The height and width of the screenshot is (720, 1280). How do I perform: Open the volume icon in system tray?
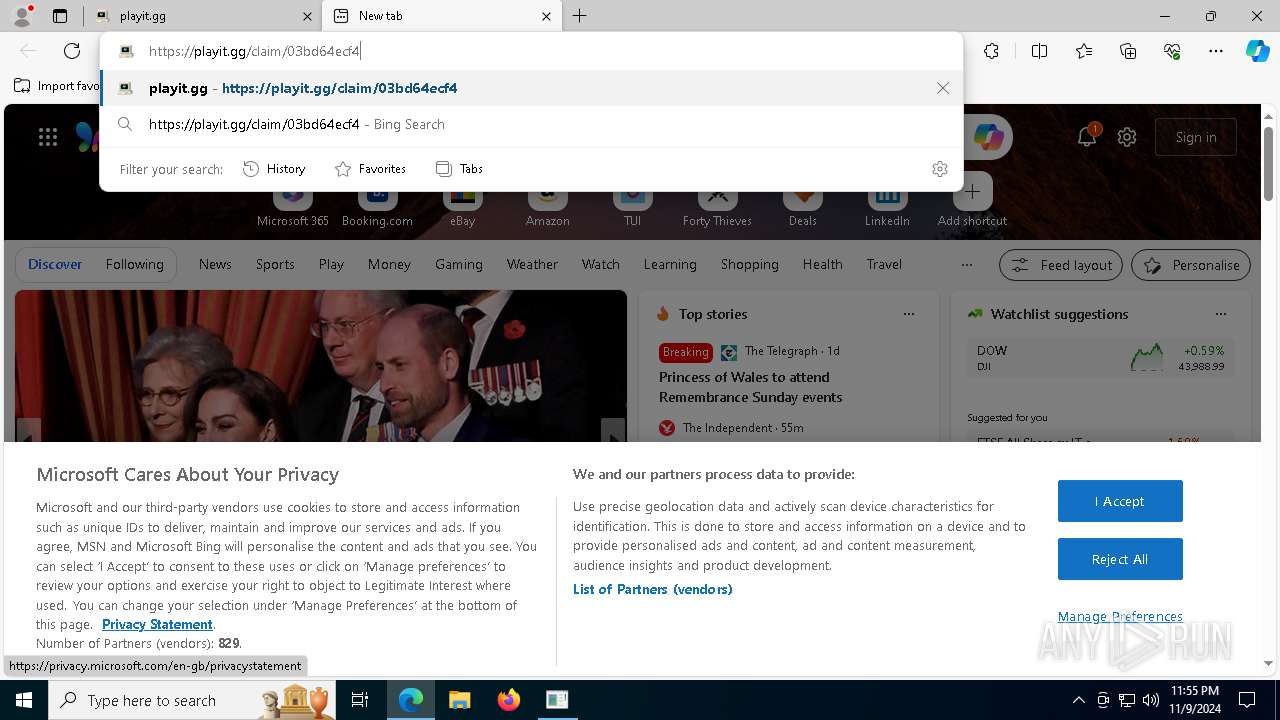pos(1150,700)
